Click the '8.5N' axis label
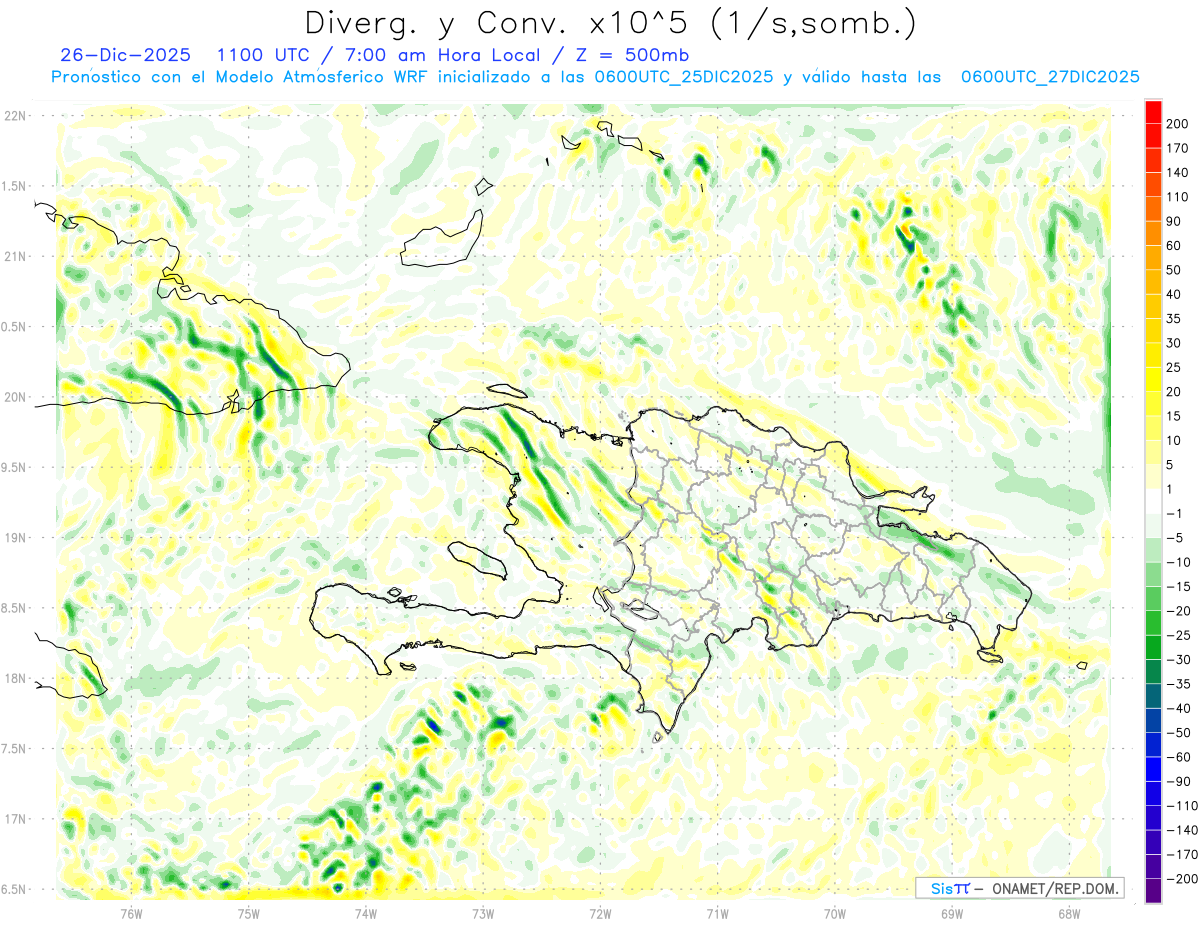The width and height of the screenshot is (1200, 927). coord(15,608)
